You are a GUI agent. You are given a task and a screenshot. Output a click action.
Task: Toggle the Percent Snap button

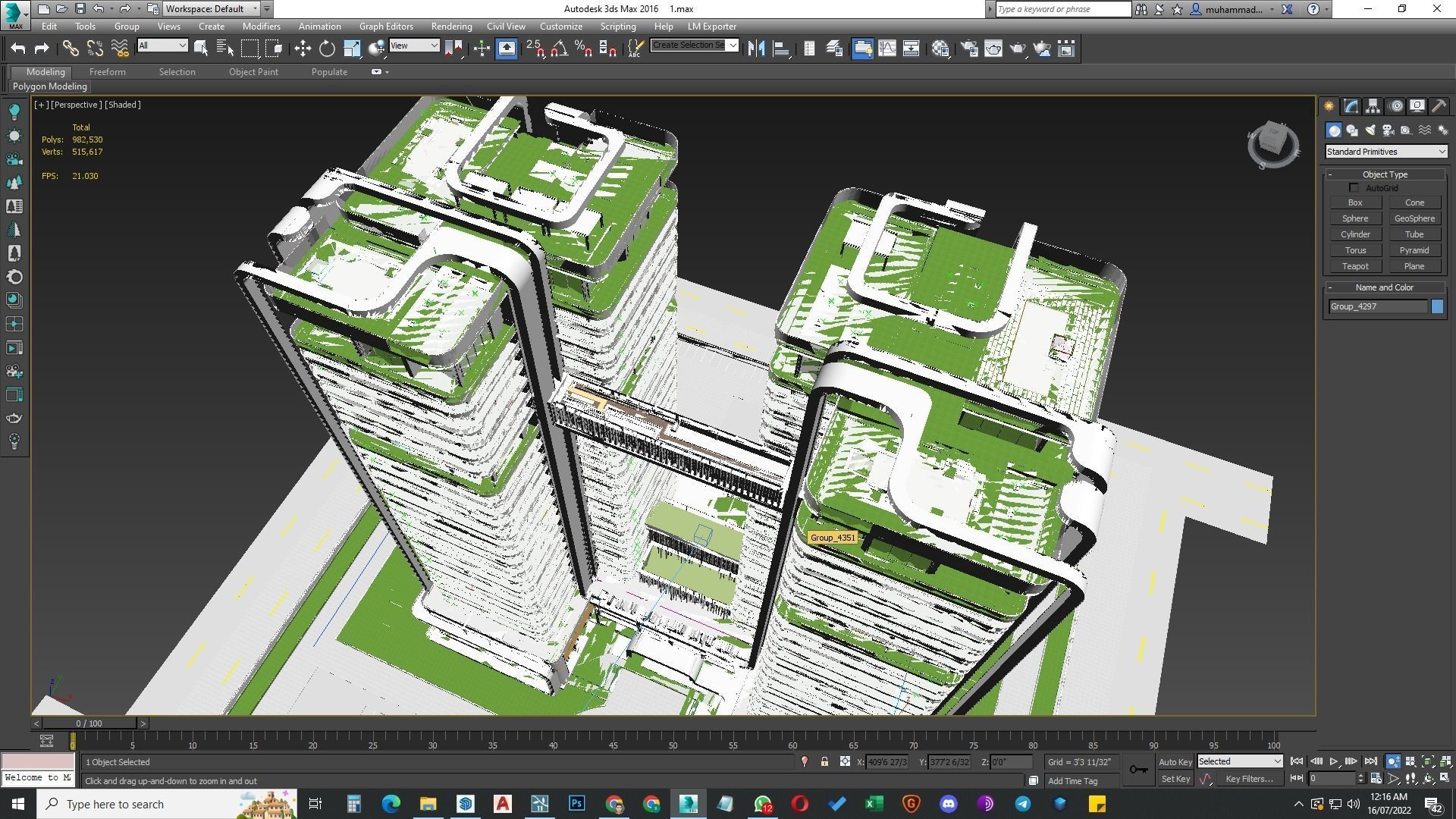point(583,49)
